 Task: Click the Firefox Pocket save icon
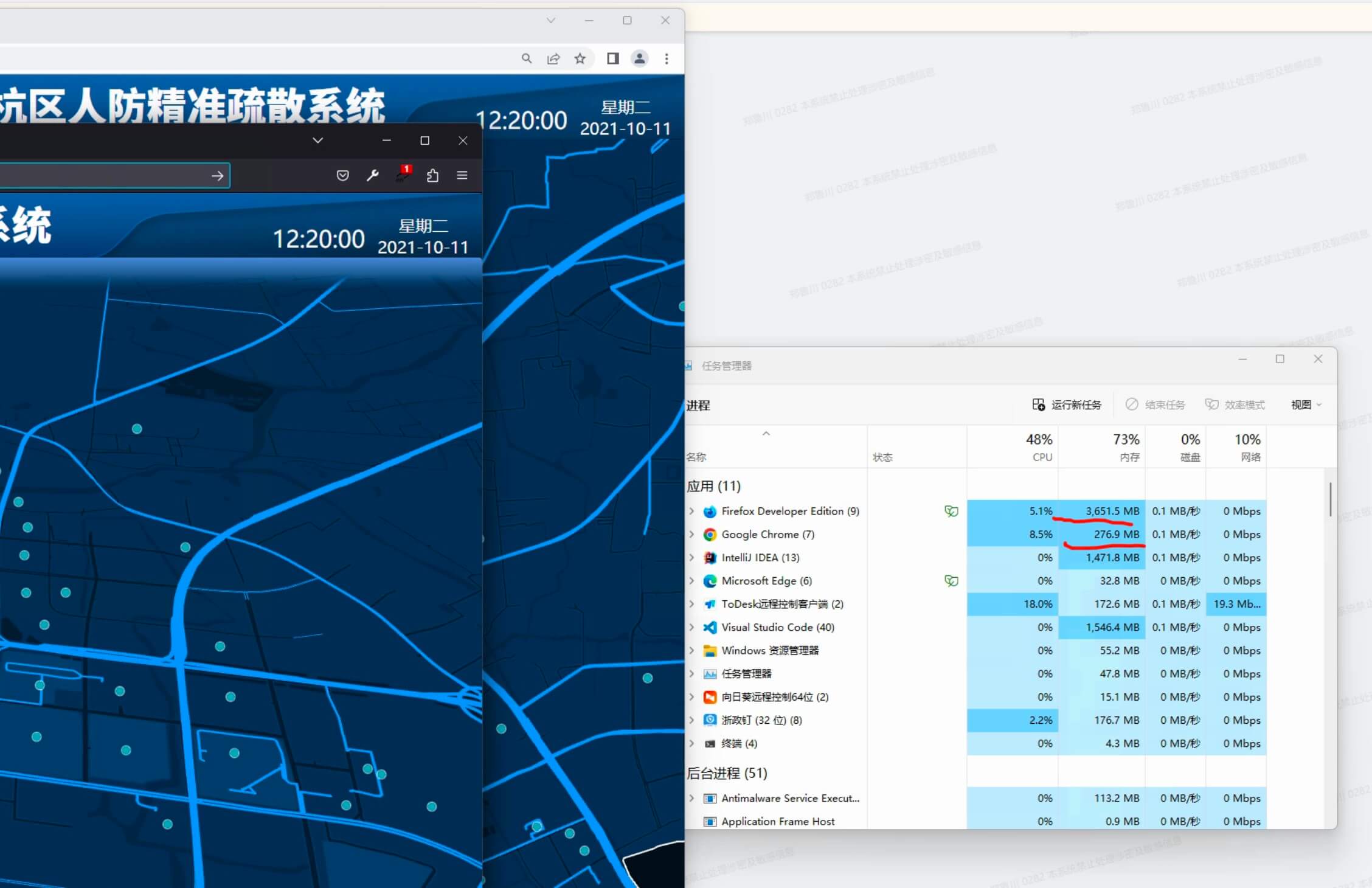pyautogui.click(x=342, y=175)
